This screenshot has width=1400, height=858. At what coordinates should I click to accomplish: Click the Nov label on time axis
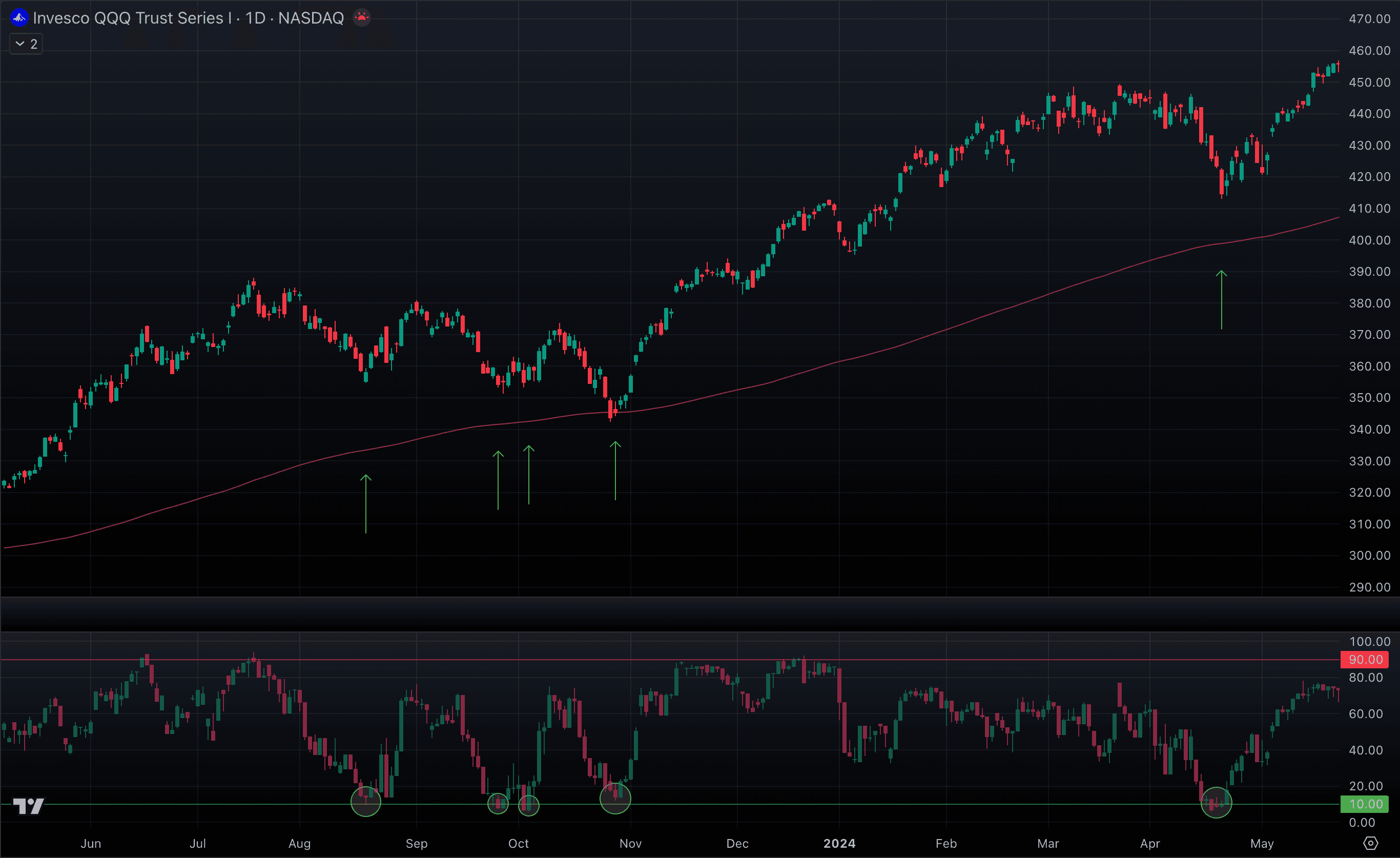630,843
